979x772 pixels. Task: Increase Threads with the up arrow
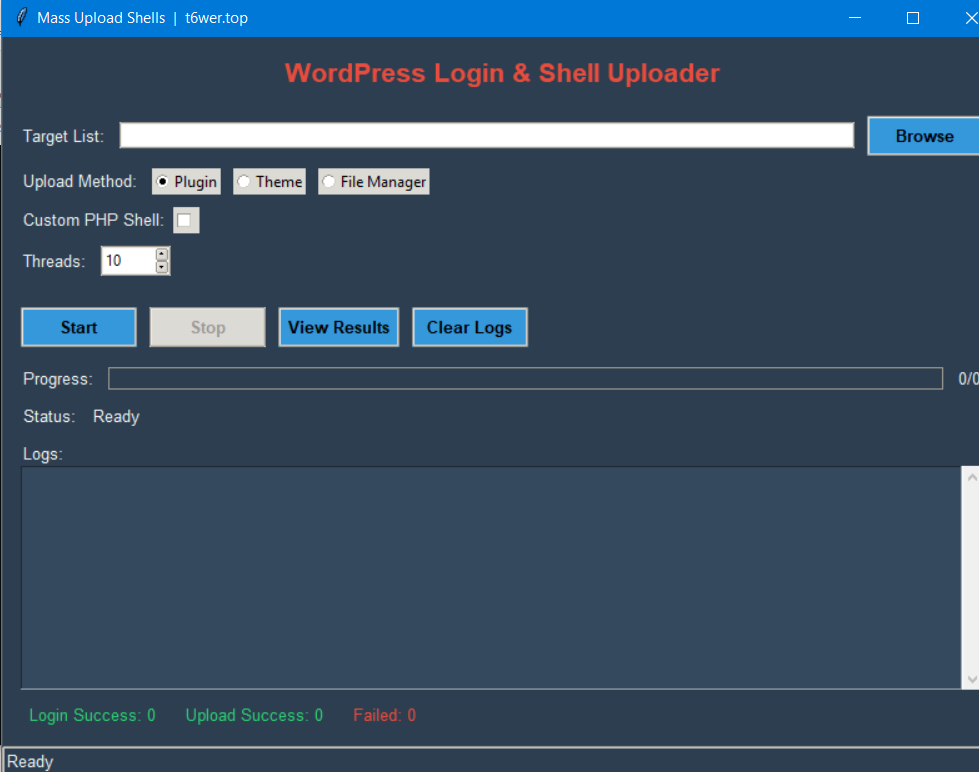[162, 254]
